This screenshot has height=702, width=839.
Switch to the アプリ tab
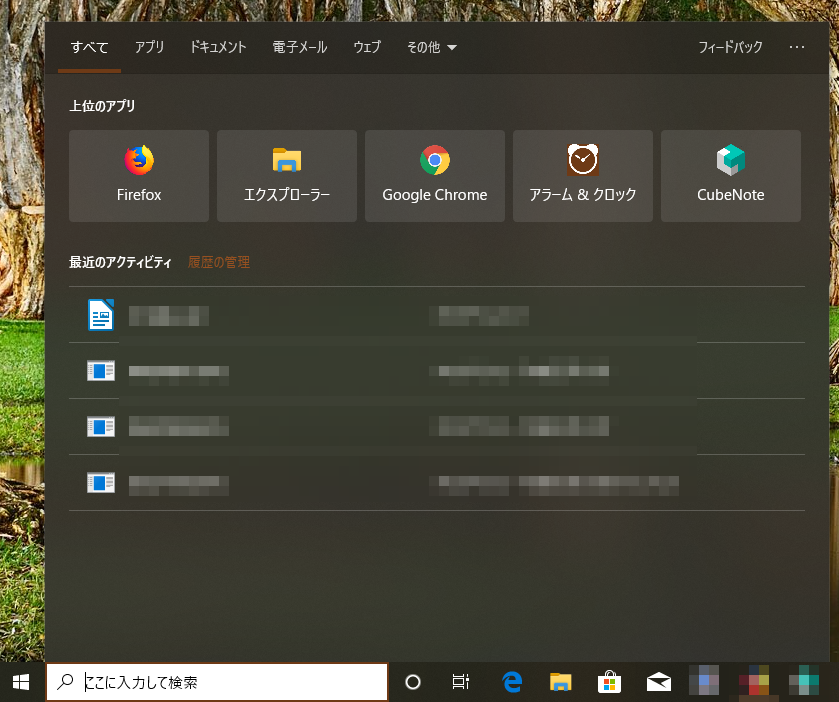[149, 47]
